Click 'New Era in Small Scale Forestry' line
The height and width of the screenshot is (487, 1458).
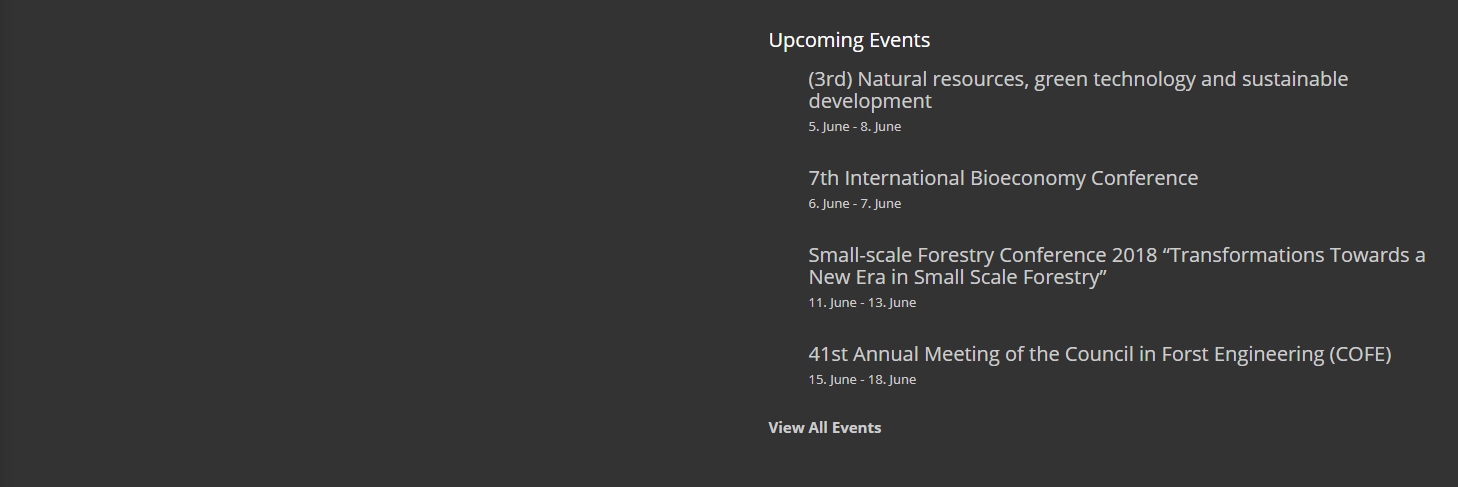pyautogui.click(x=958, y=277)
